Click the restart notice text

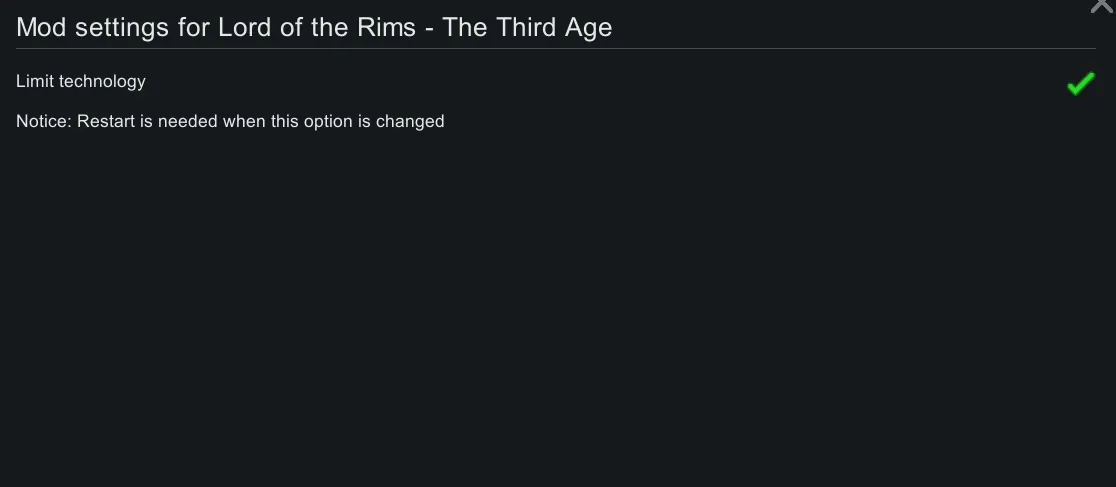pos(230,122)
